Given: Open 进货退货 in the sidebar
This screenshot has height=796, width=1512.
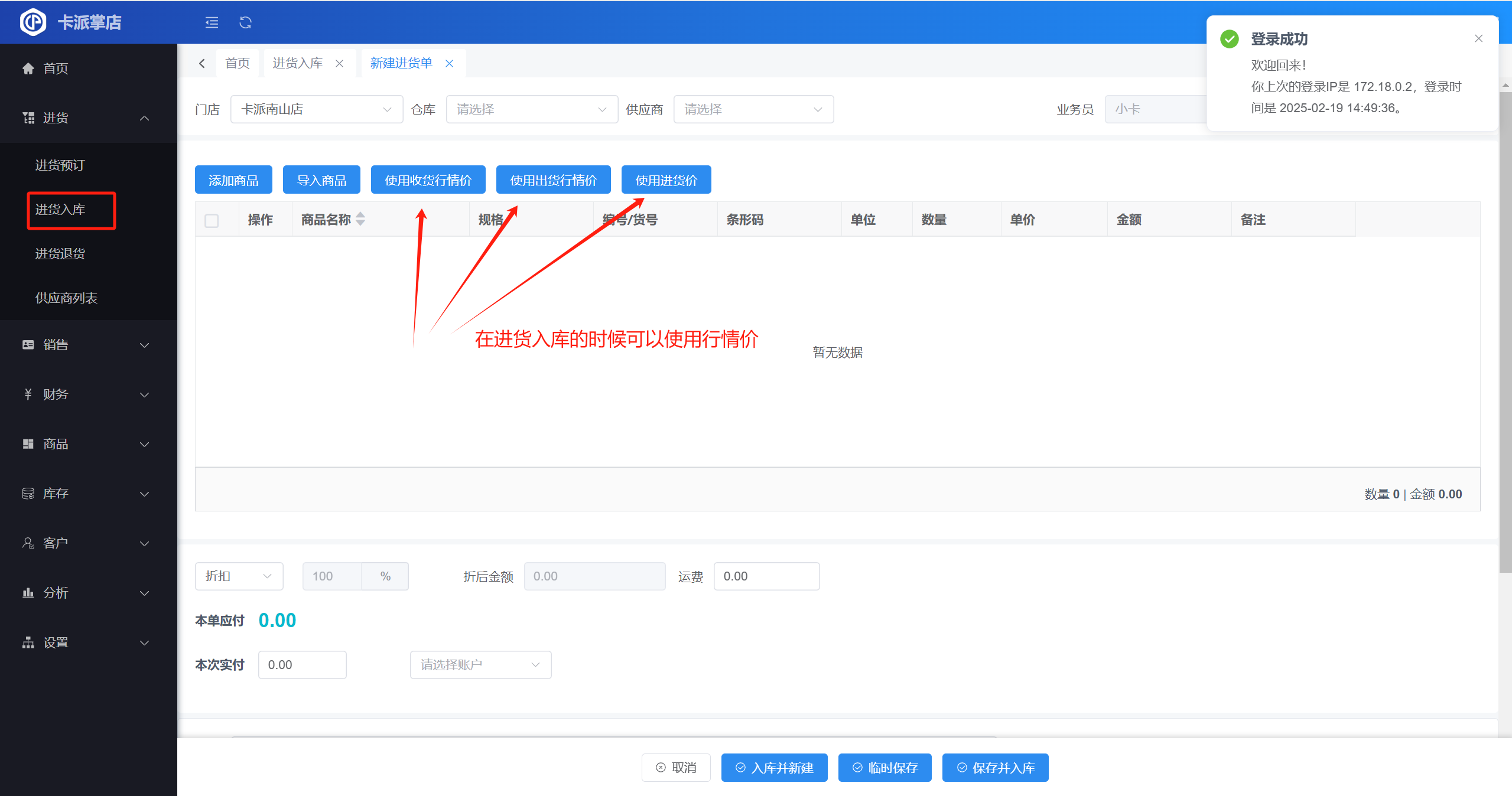Looking at the screenshot, I should (60, 254).
